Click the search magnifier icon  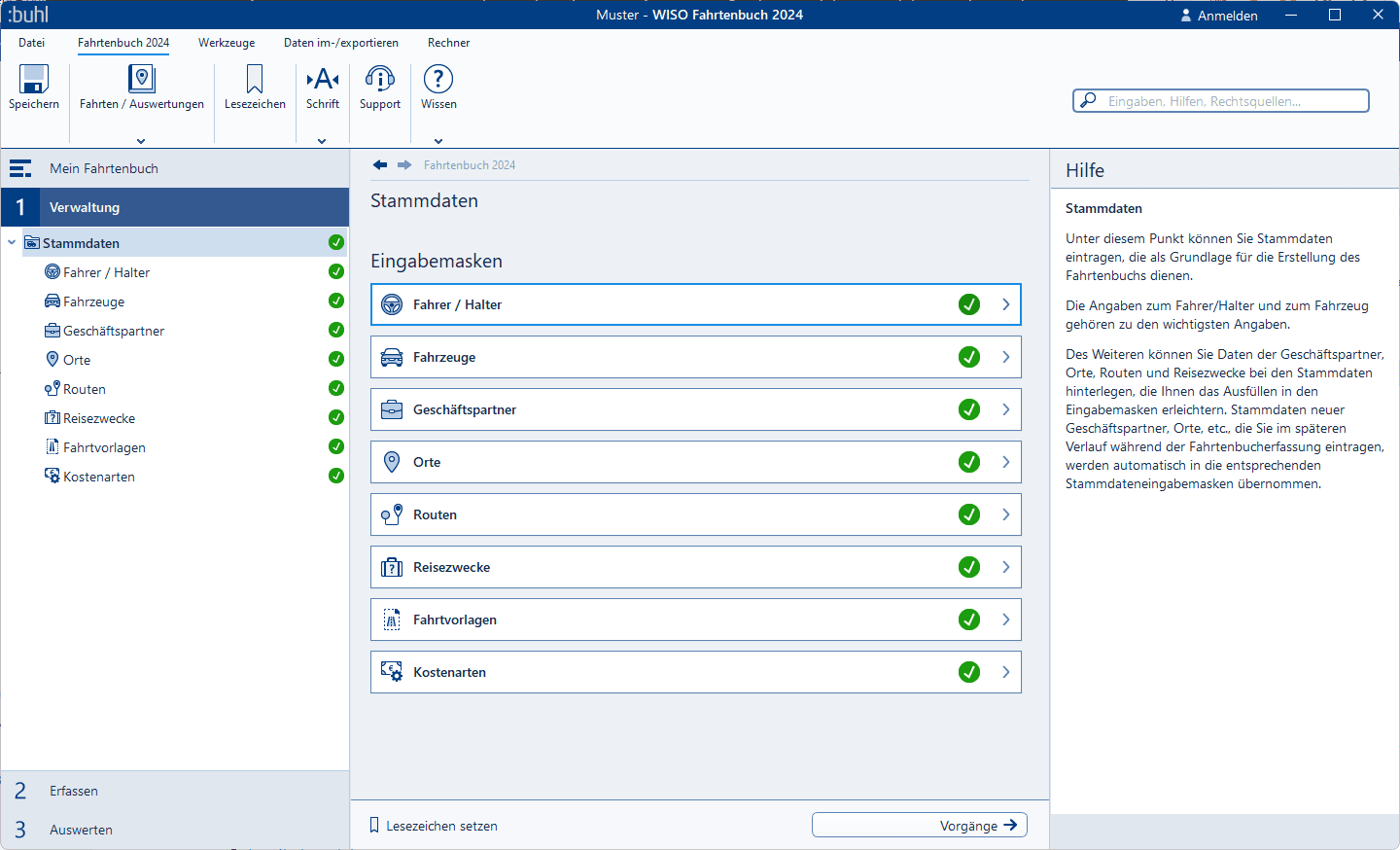pos(1088,100)
